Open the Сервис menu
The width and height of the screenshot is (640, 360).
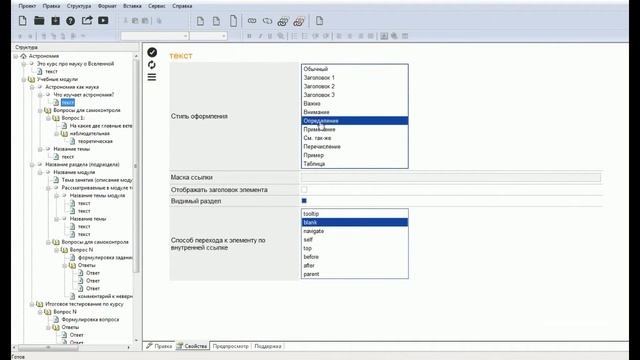[157, 6]
